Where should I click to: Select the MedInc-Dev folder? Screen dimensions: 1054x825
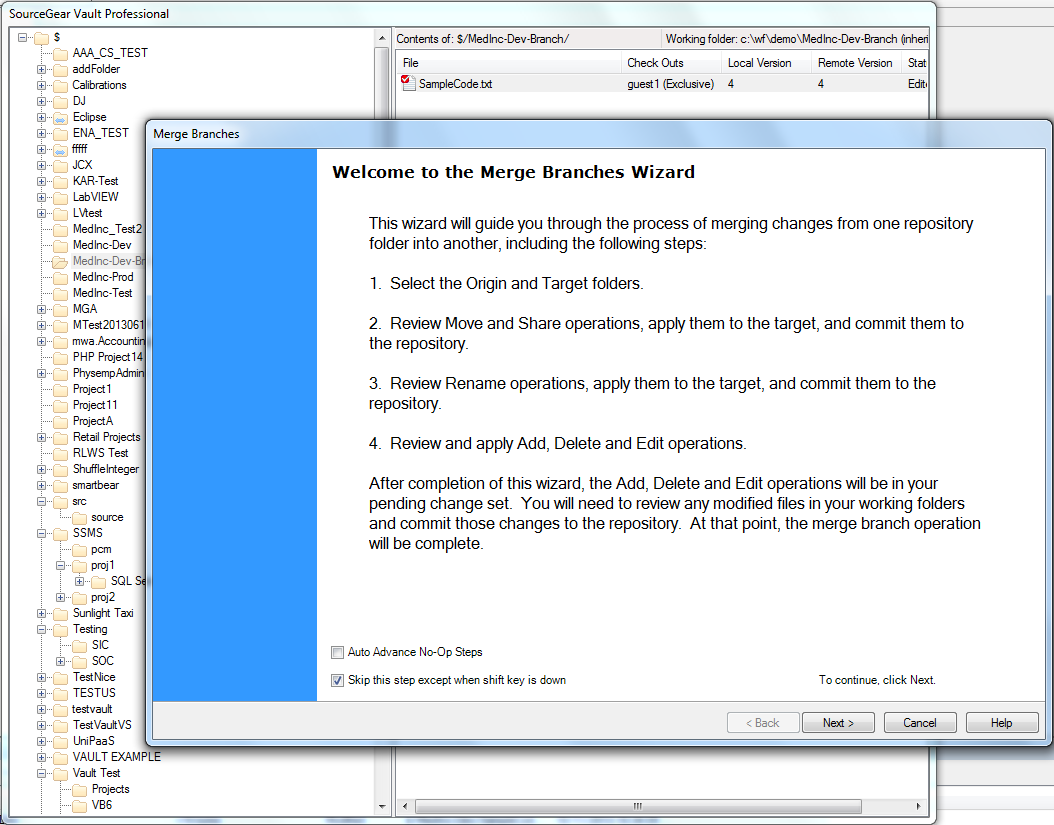point(102,245)
